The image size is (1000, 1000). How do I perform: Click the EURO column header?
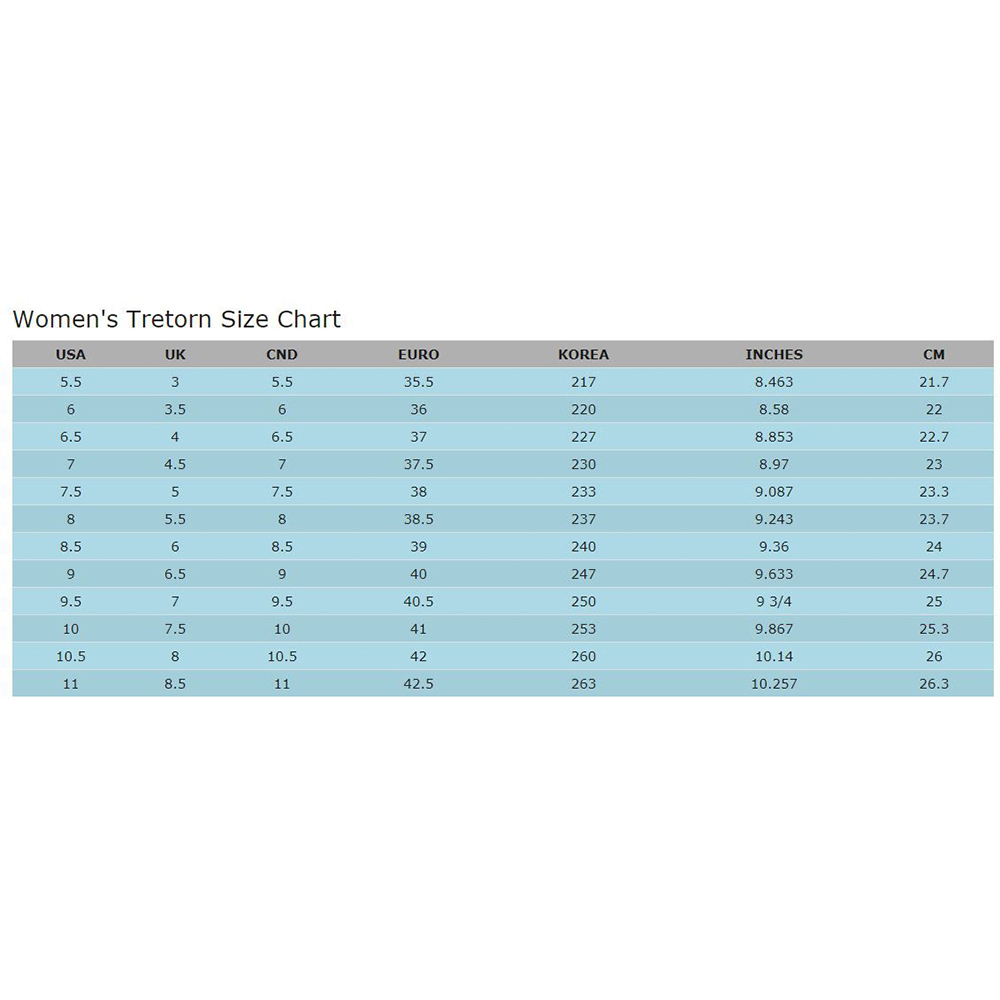418,354
